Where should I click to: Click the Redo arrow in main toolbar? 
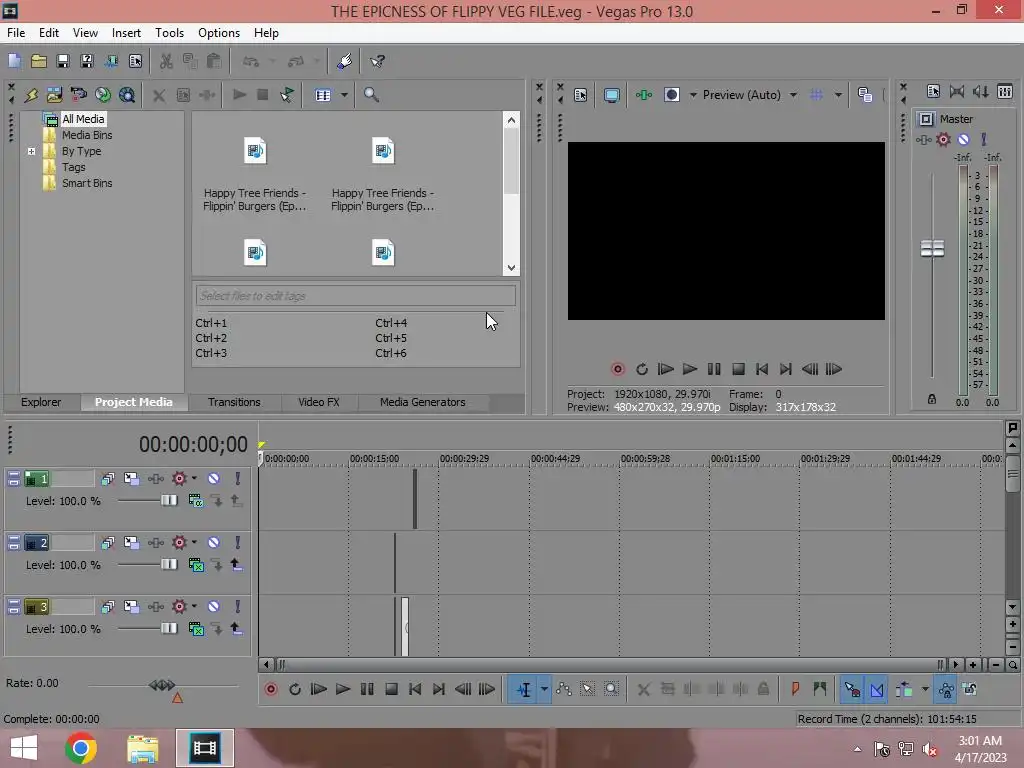[x=296, y=61]
